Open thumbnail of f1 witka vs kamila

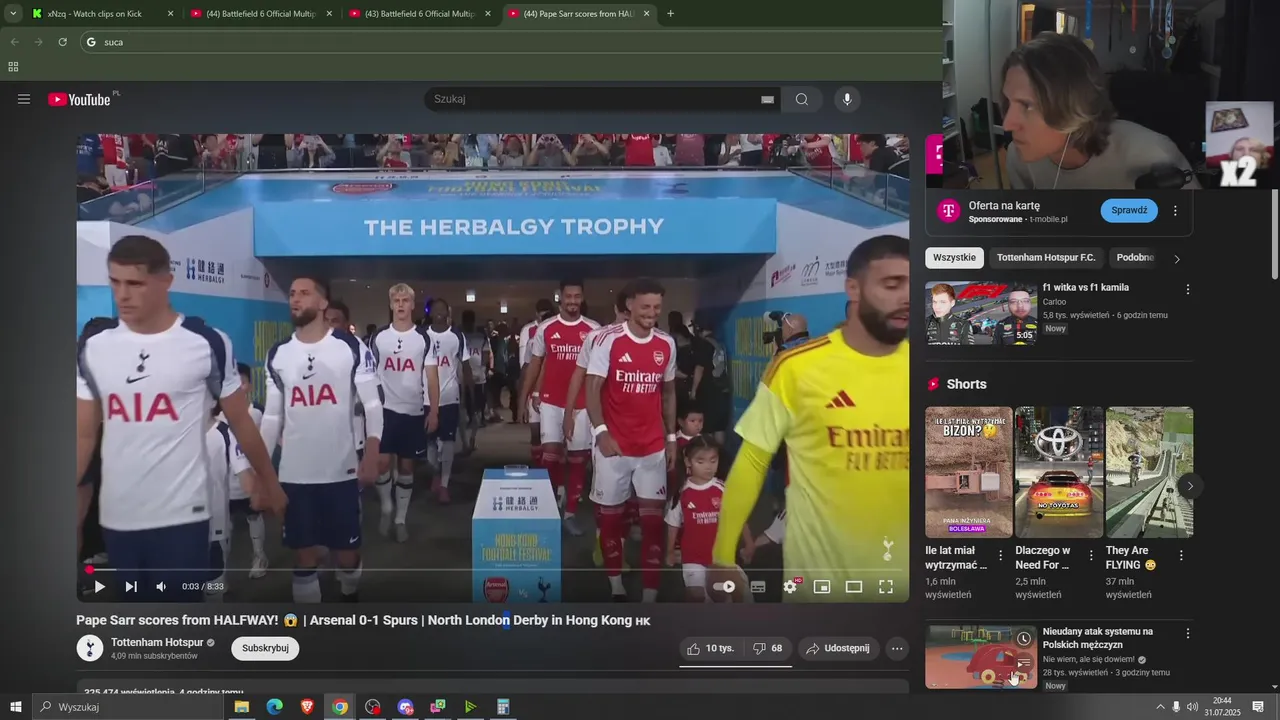(x=981, y=313)
